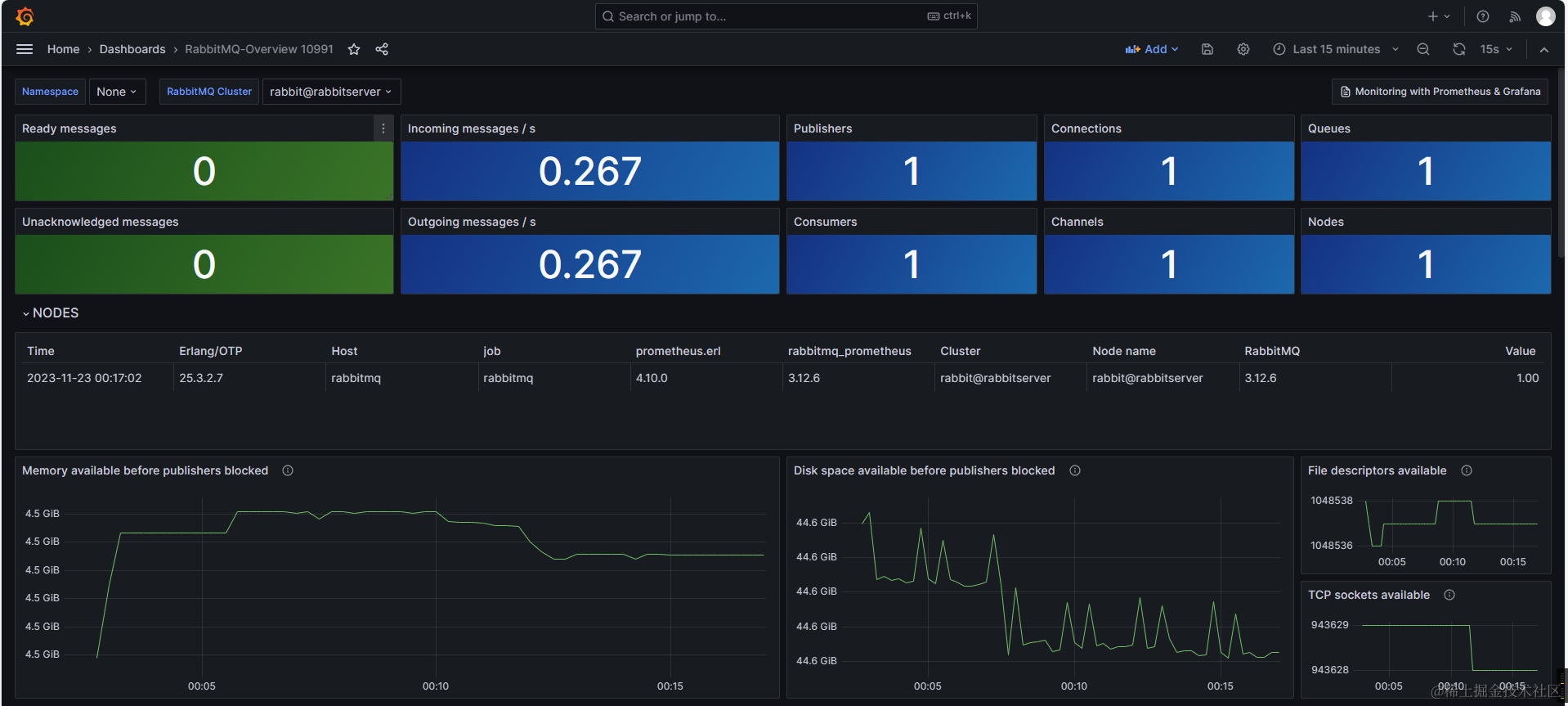
Task: Click the Publishers panel title
Action: coord(822,128)
